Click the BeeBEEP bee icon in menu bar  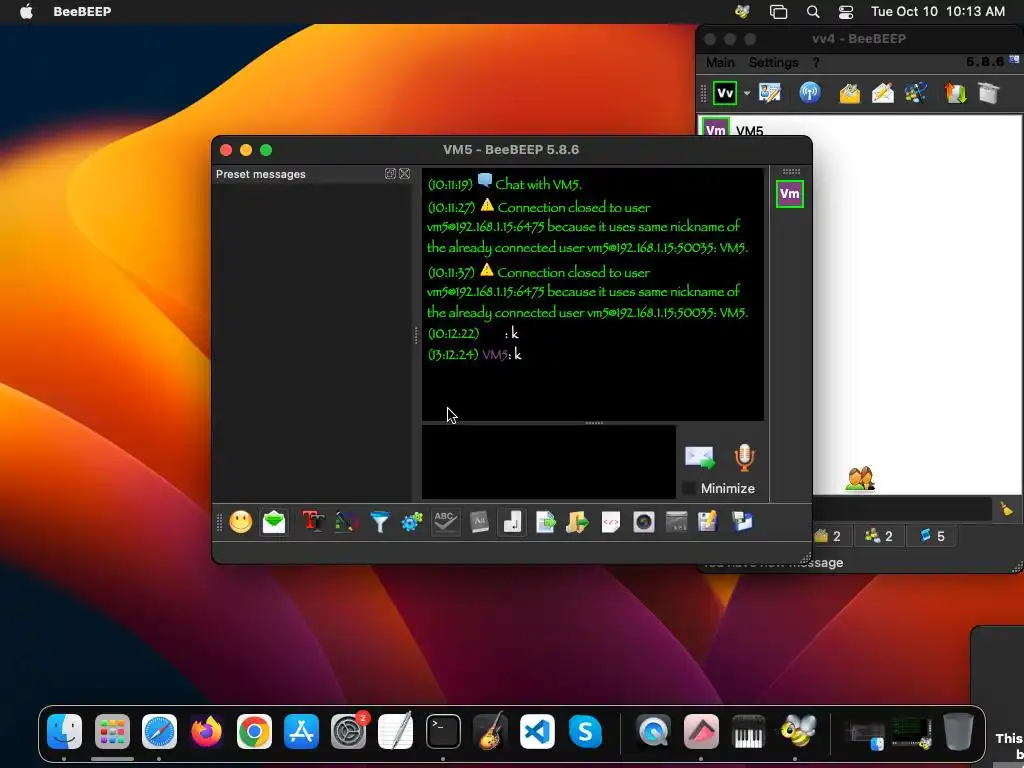(742, 11)
